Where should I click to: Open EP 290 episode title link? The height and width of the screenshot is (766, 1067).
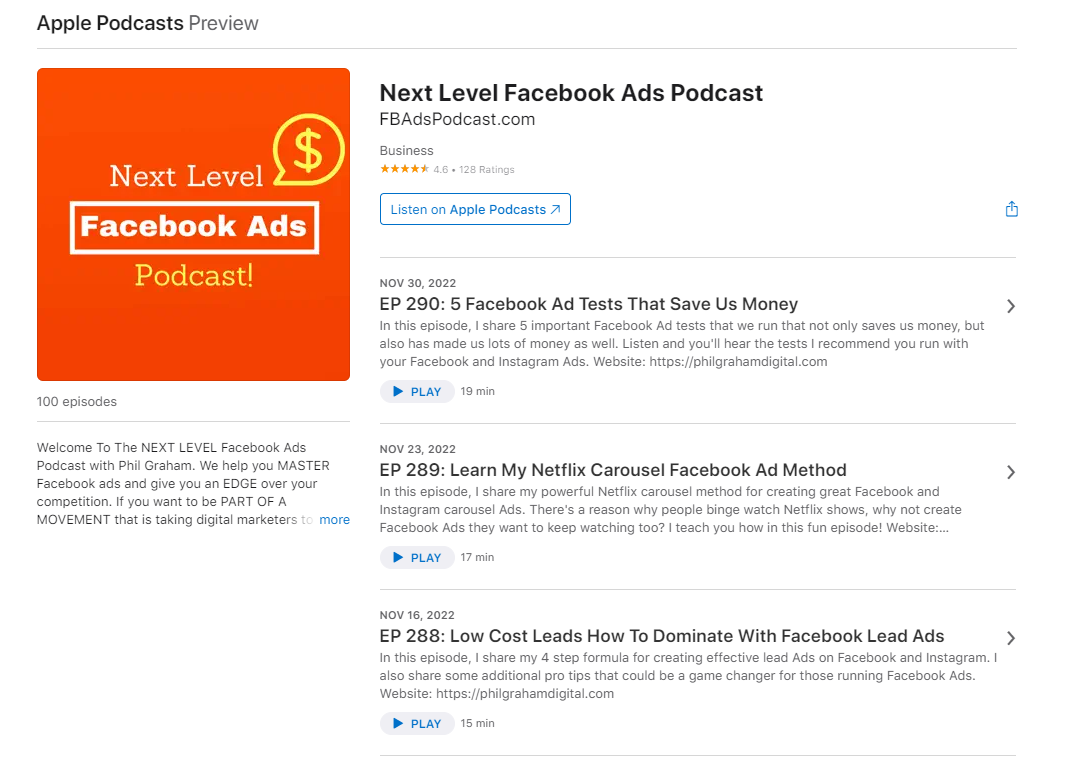coord(589,304)
